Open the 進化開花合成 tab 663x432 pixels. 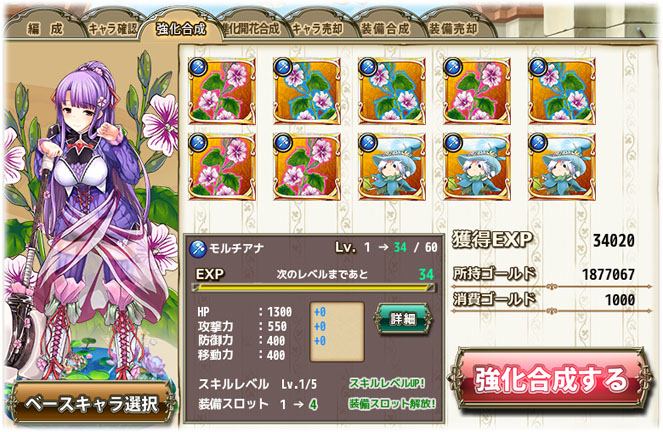(x=252, y=28)
